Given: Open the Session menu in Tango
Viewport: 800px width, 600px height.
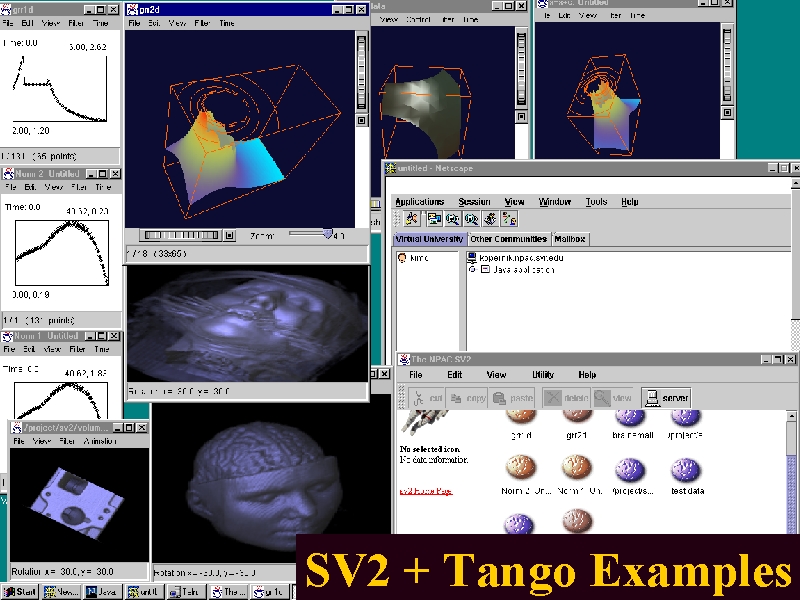Looking at the screenshot, I should [x=474, y=202].
